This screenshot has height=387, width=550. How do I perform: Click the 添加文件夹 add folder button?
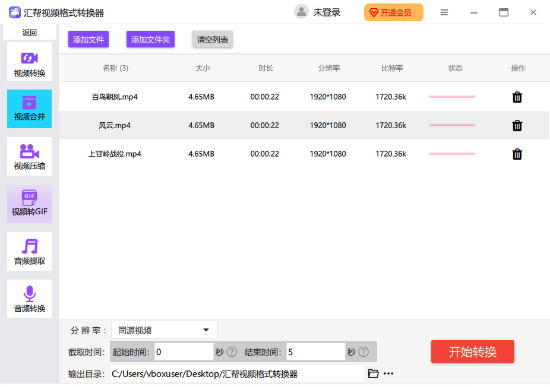click(x=150, y=39)
